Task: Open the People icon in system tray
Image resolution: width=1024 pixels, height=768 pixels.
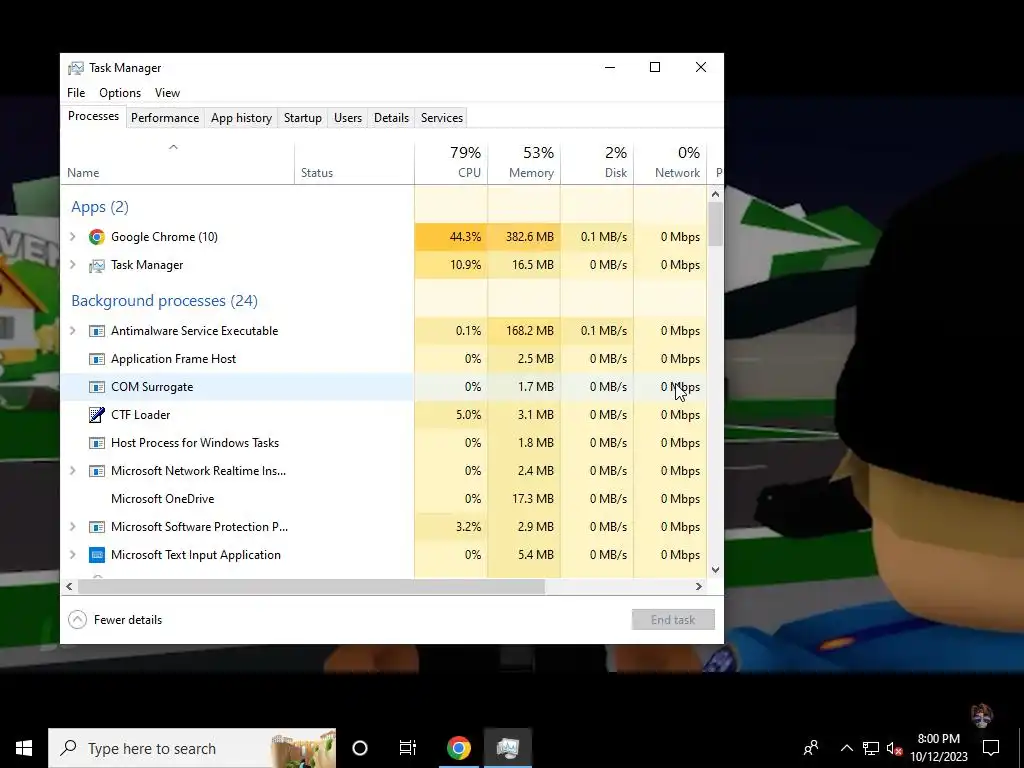Action: click(x=811, y=748)
